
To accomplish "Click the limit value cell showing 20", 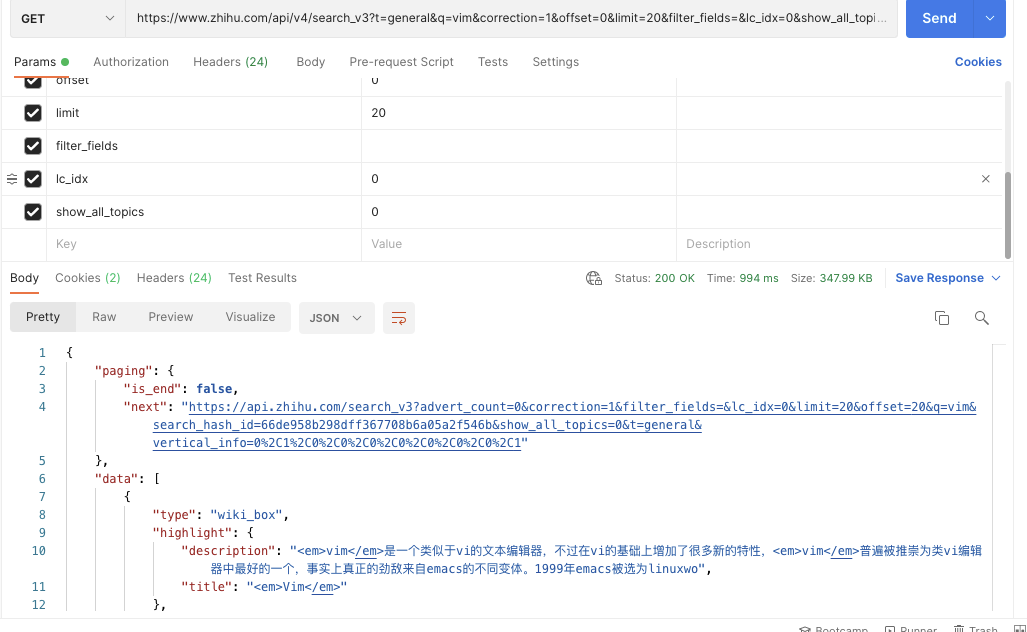I will pyautogui.click(x=519, y=113).
